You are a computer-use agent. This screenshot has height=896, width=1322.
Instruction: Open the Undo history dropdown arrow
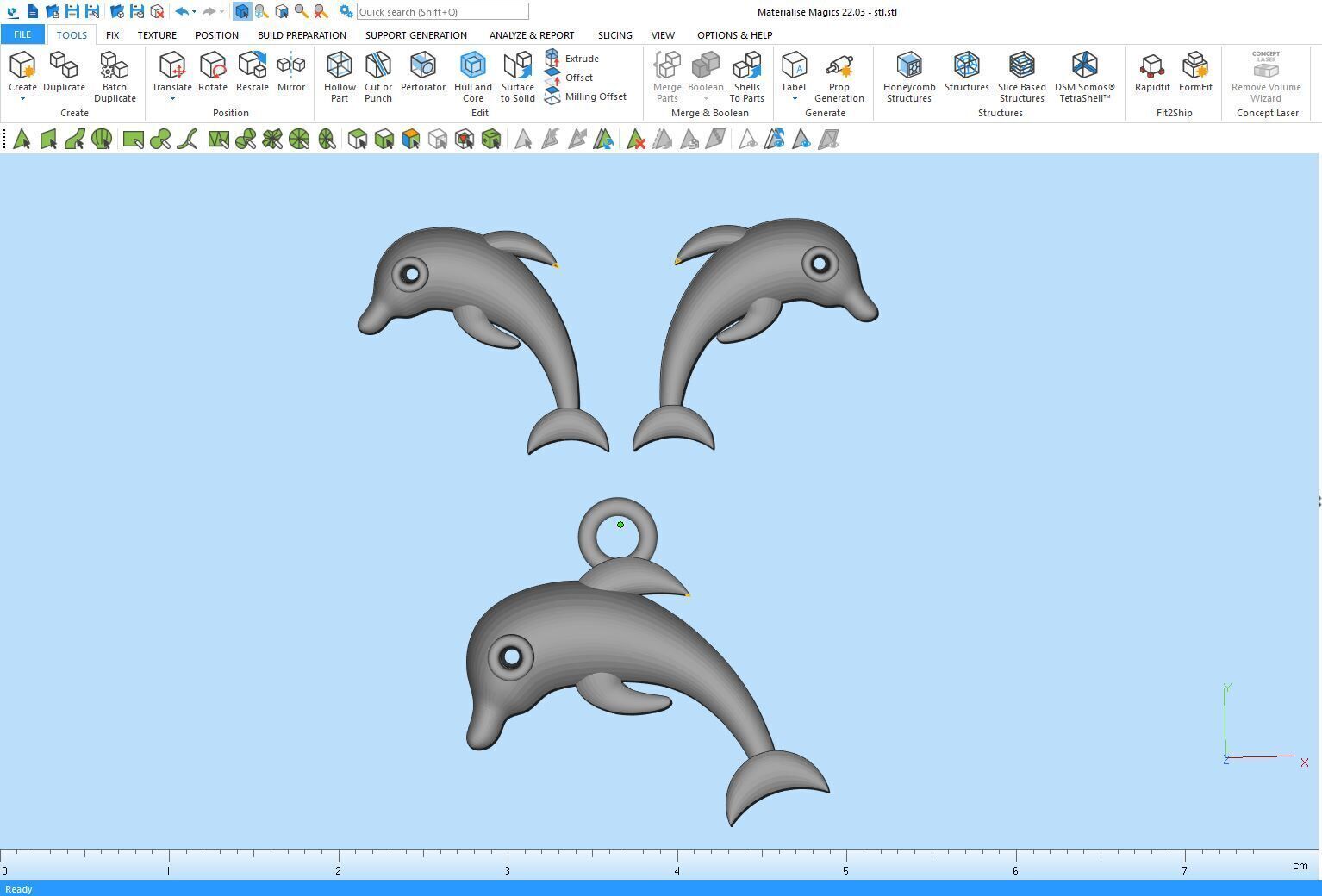point(194,12)
